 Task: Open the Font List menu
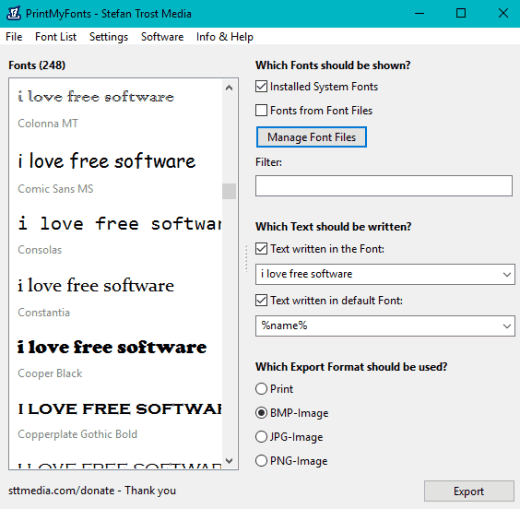[56, 37]
